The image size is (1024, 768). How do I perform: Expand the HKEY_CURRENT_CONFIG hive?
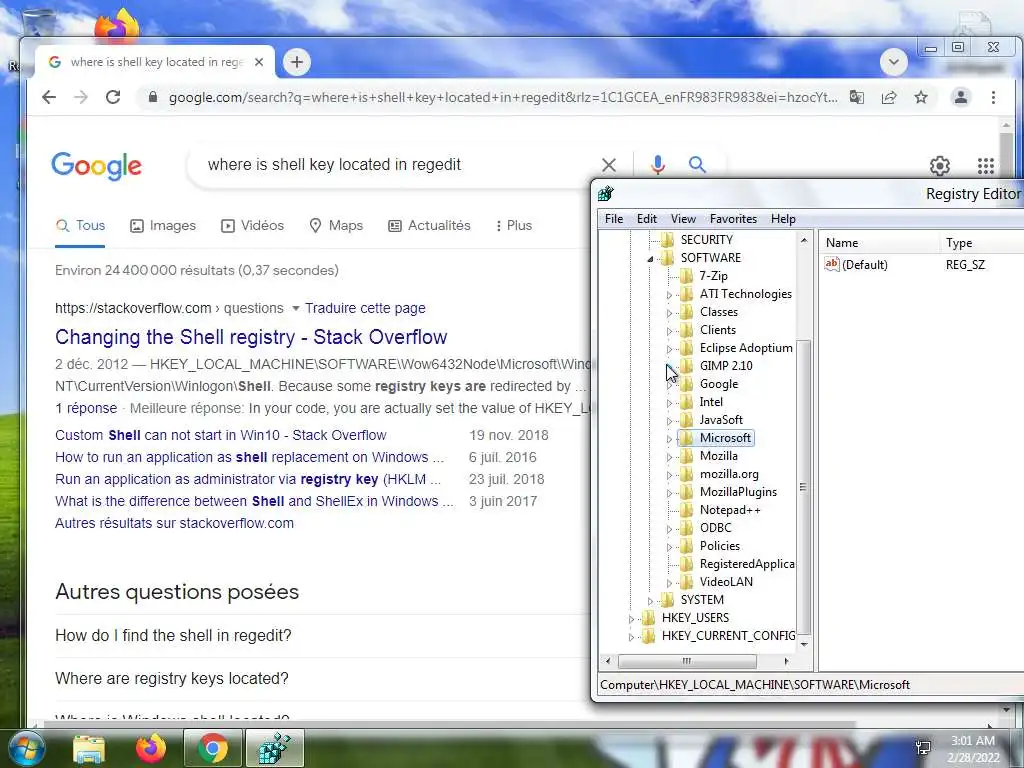(x=631, y=637)
